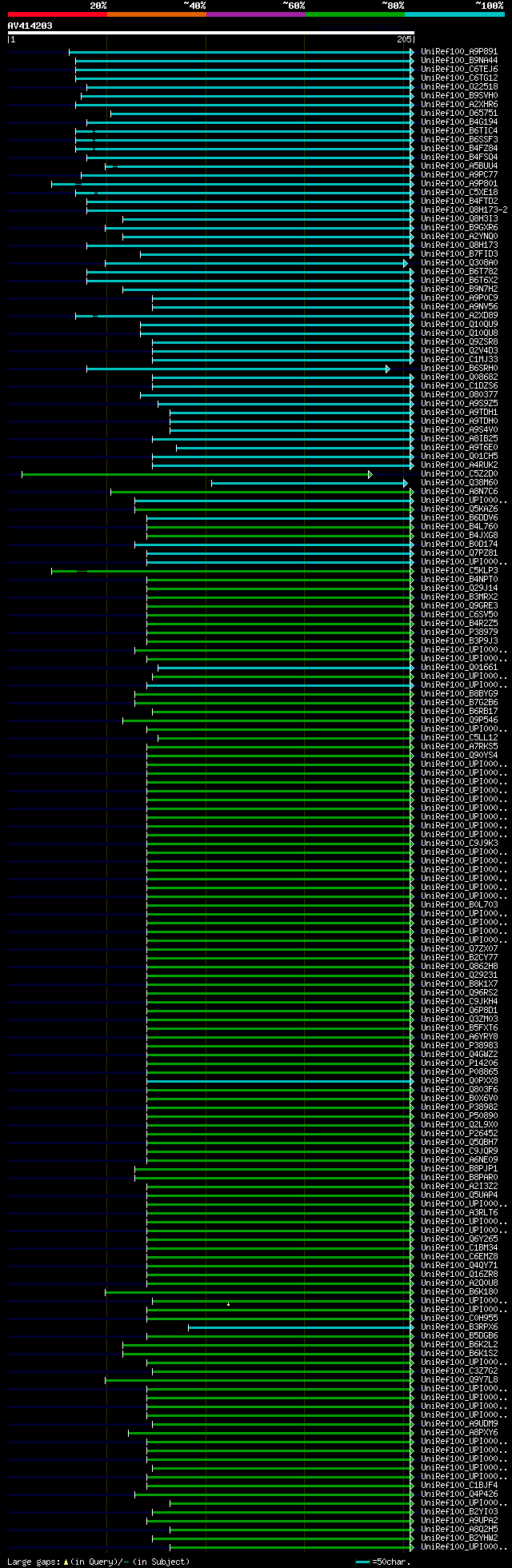
Task: Select hit label UniRef100_A8IB25
Action: pyautogui.click(x=459, y=439)
